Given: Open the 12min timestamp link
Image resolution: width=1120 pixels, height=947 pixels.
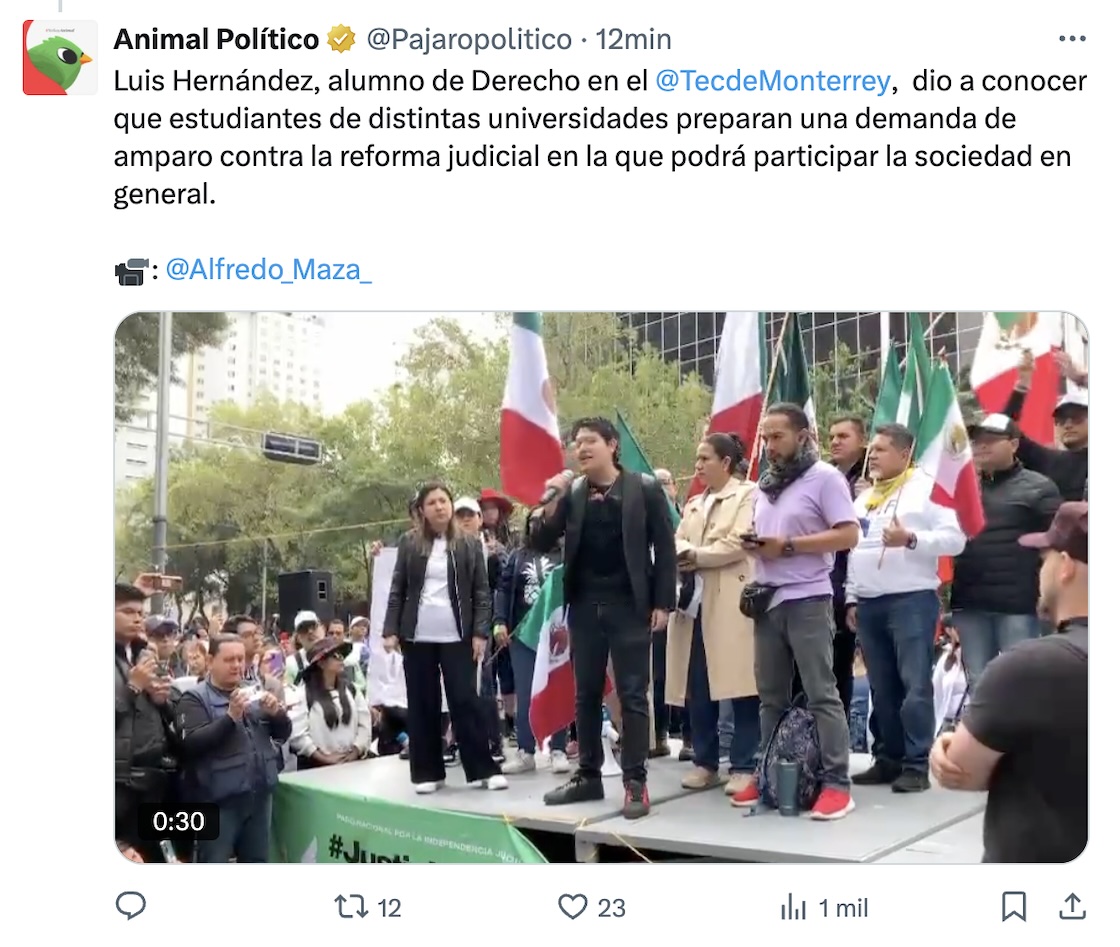Looking at the screenshot, I should 634,39.
